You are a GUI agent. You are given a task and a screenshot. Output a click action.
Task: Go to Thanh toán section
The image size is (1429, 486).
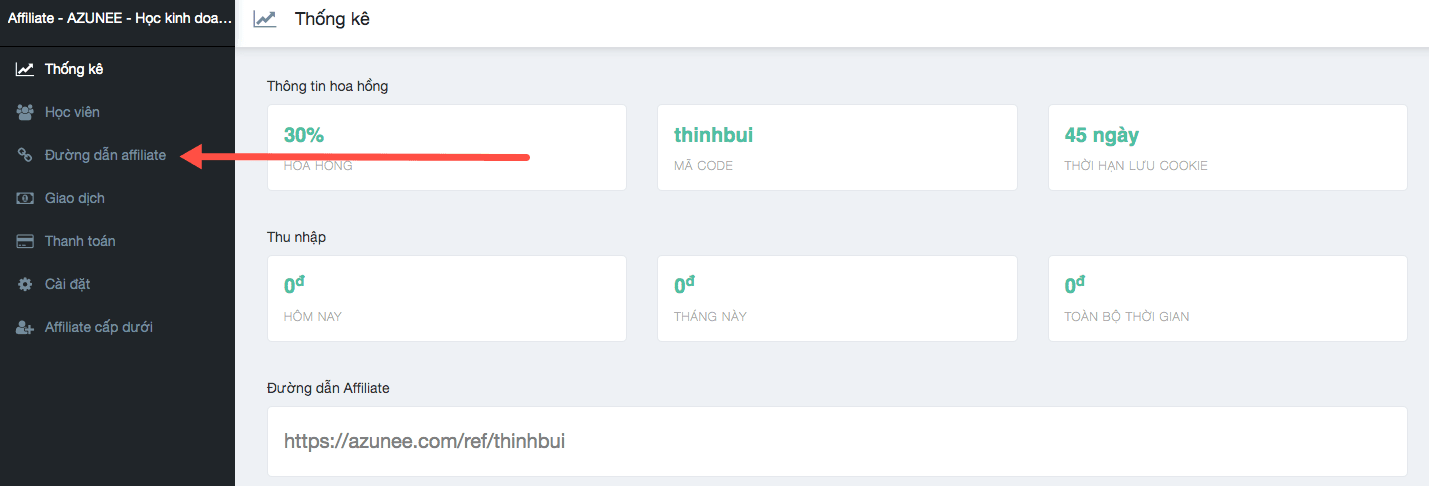(80, 241)
